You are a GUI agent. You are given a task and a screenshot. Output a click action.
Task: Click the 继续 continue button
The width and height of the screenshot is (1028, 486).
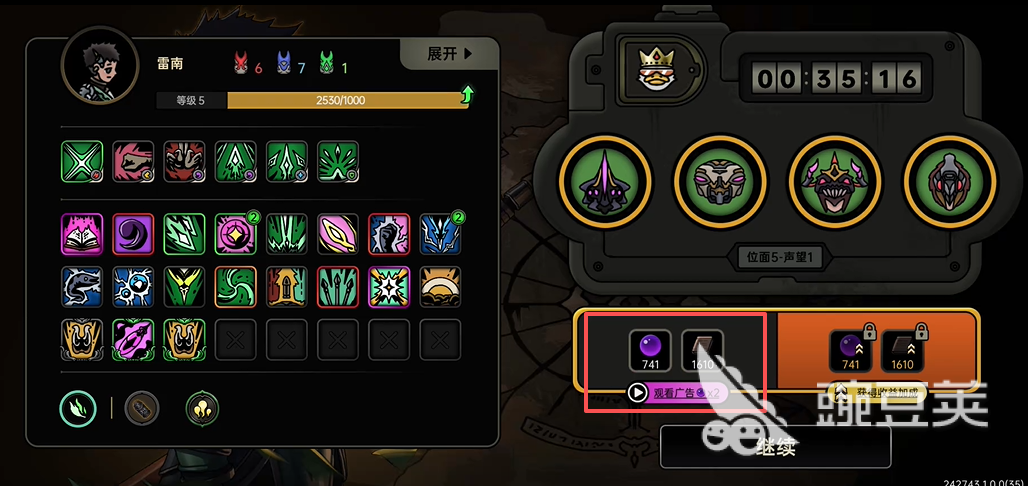pos(775,447)
